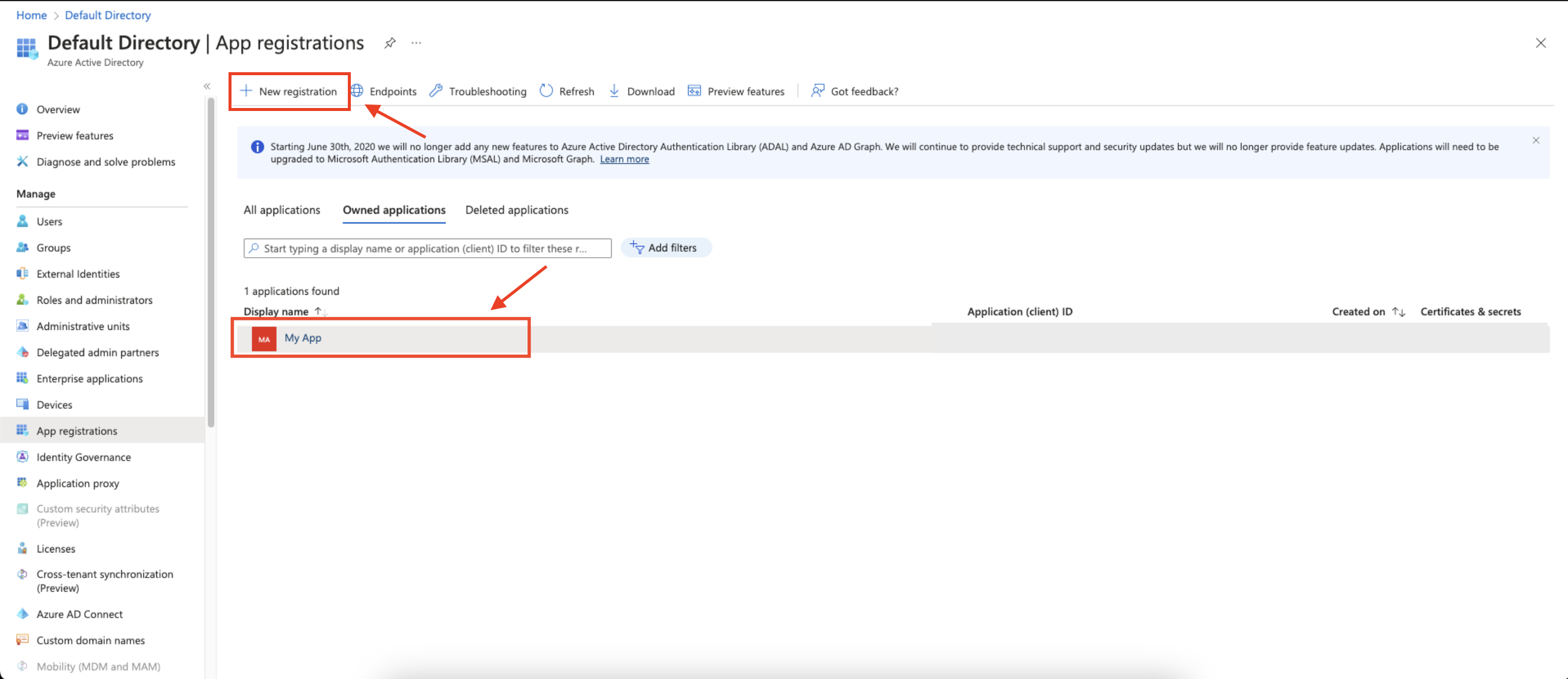Dismiss the ADAL info banner
The image size is (1568, 679).
tap(1536, 140)
